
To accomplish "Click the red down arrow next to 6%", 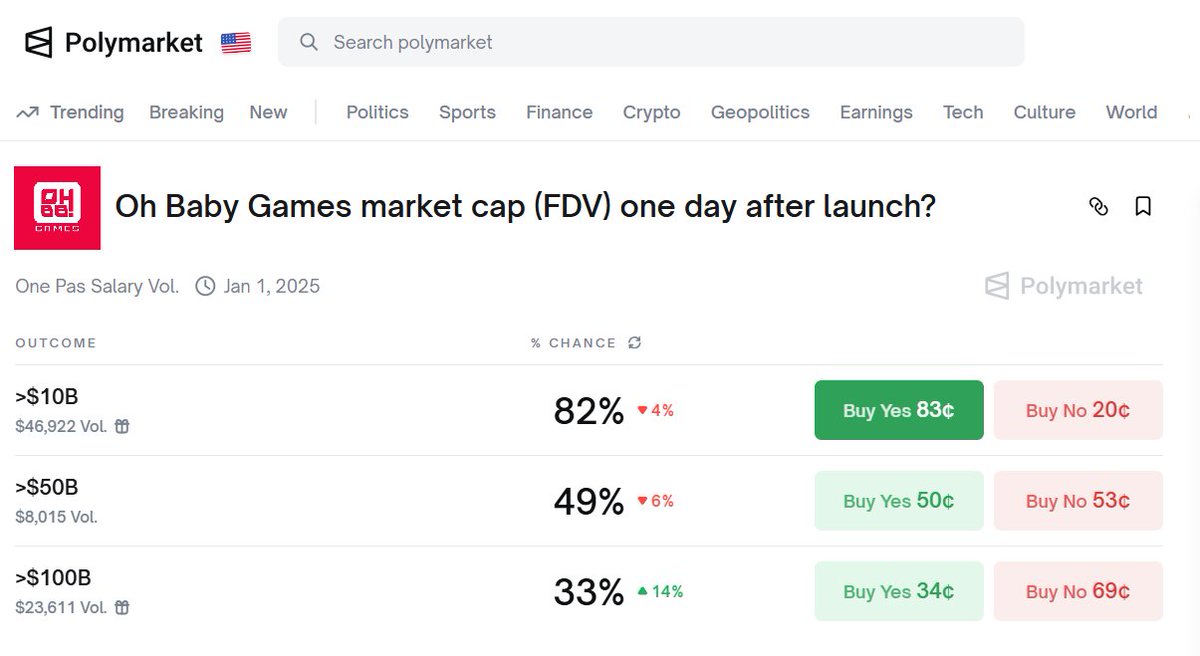I will (643, 501).
